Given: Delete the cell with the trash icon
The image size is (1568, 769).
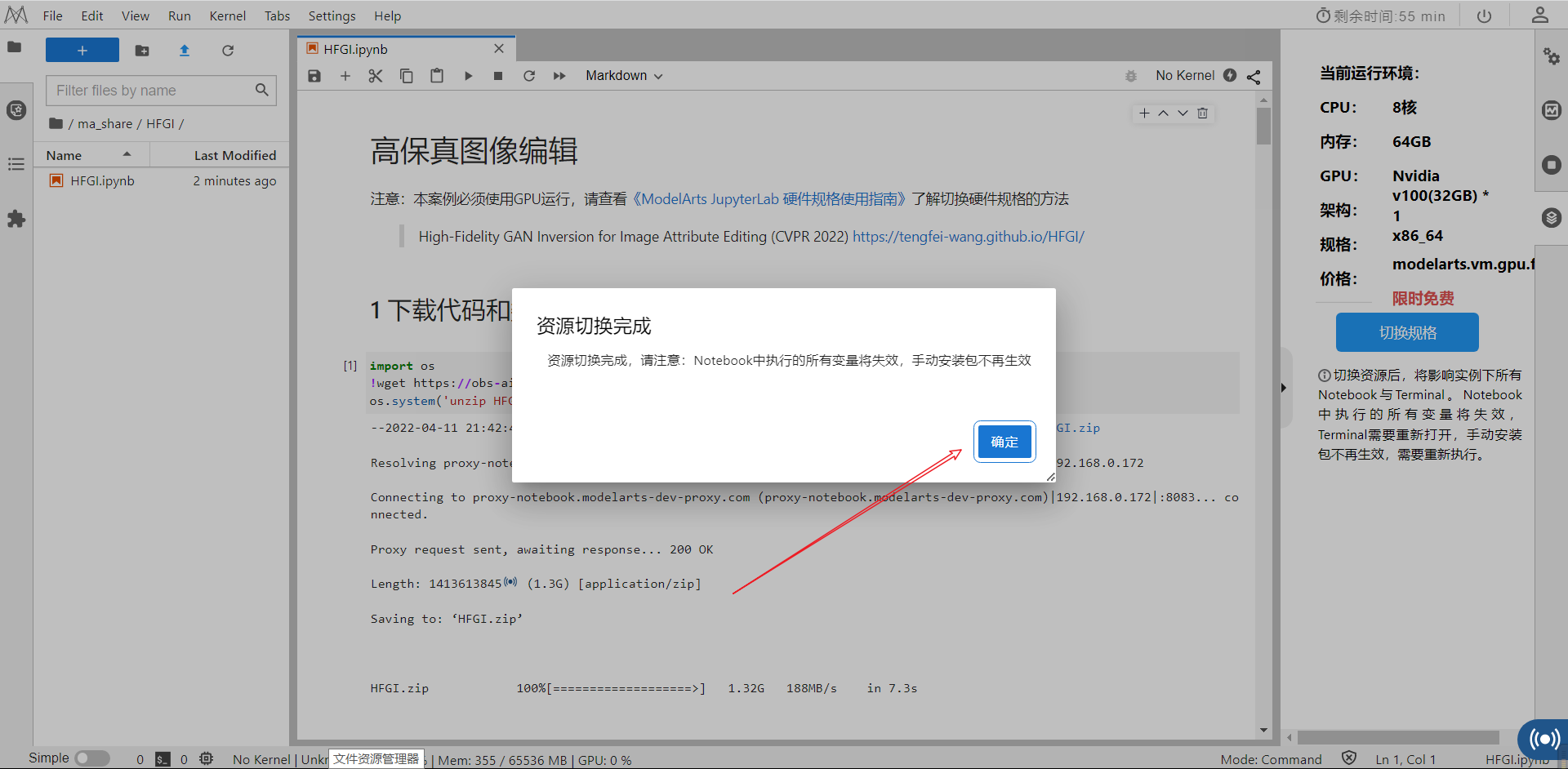Looking at the screenshot, I should [x=1202, y=113].
